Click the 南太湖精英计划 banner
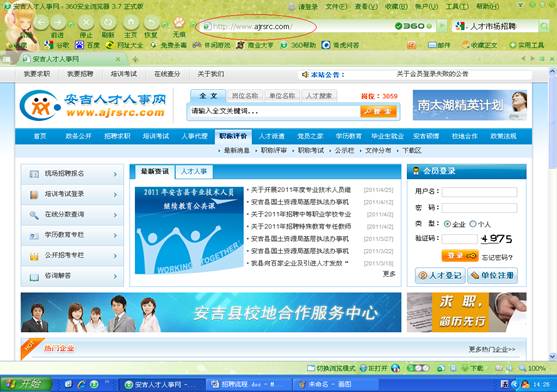Screen dimensions: 557x392 pos(470,105)
